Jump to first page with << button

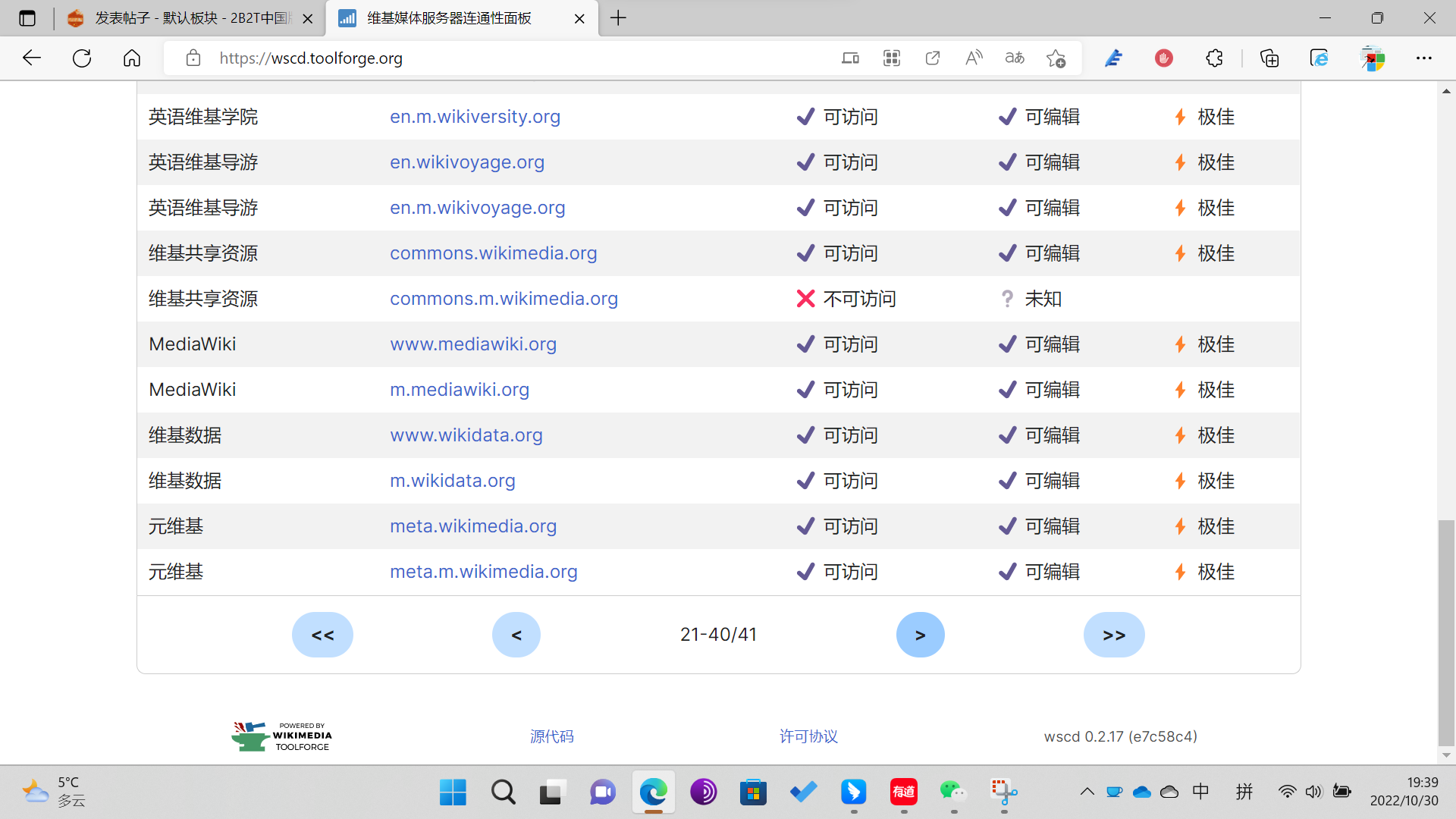point(322,635)
